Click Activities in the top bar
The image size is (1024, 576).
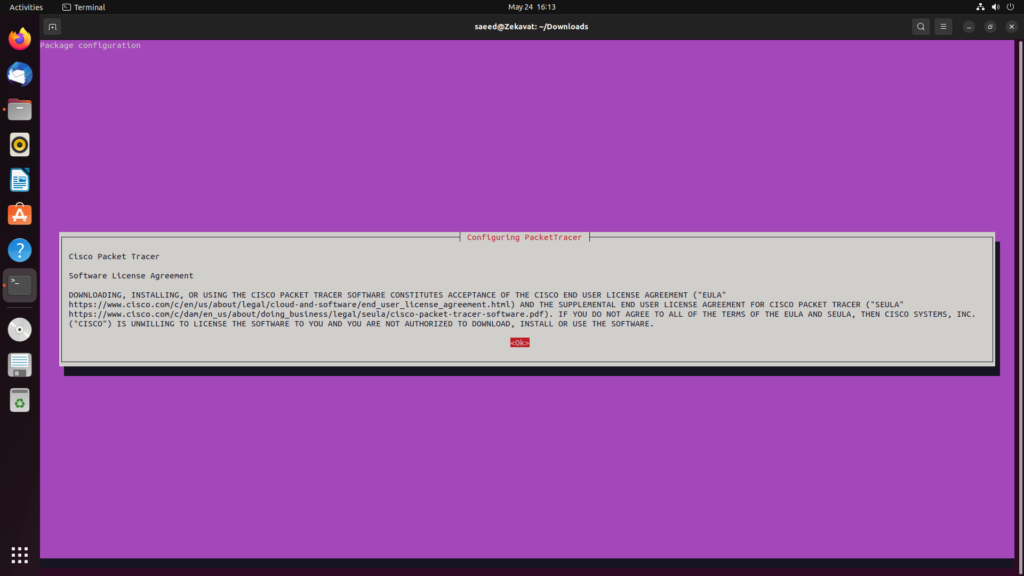[x=26, y=7]
